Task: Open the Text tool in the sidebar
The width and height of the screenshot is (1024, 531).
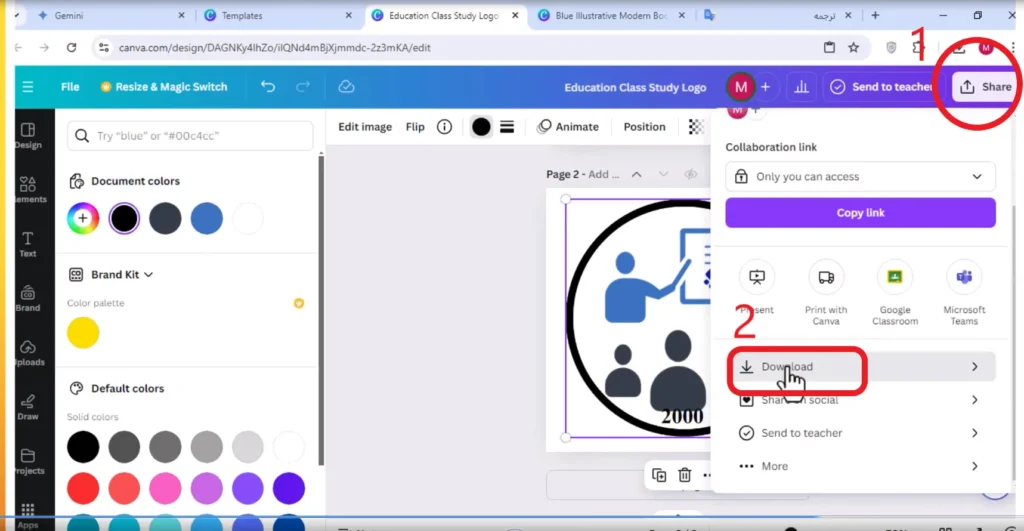Action: pos(27,244)
